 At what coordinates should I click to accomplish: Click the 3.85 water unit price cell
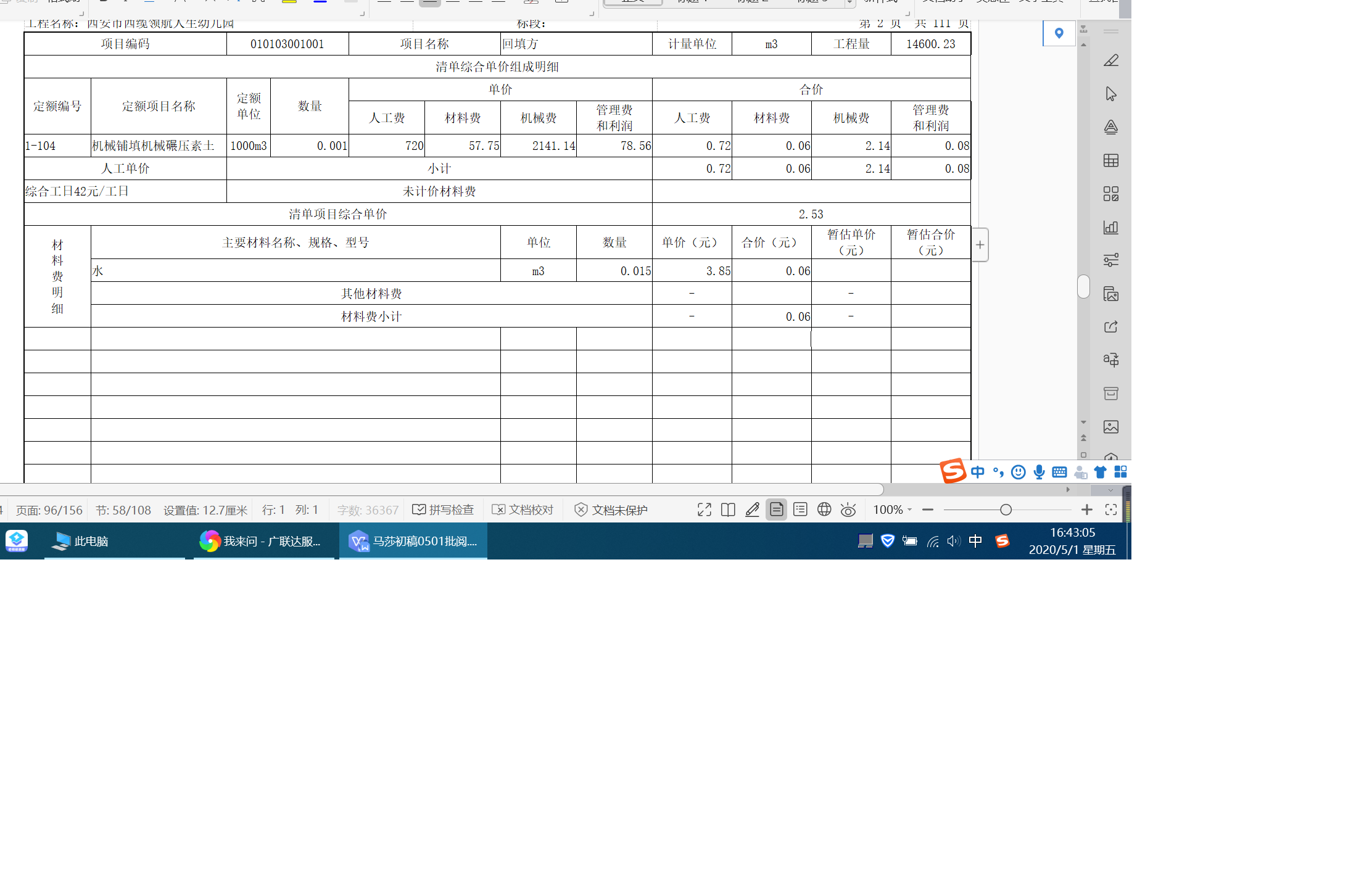(x=692, y=271)
